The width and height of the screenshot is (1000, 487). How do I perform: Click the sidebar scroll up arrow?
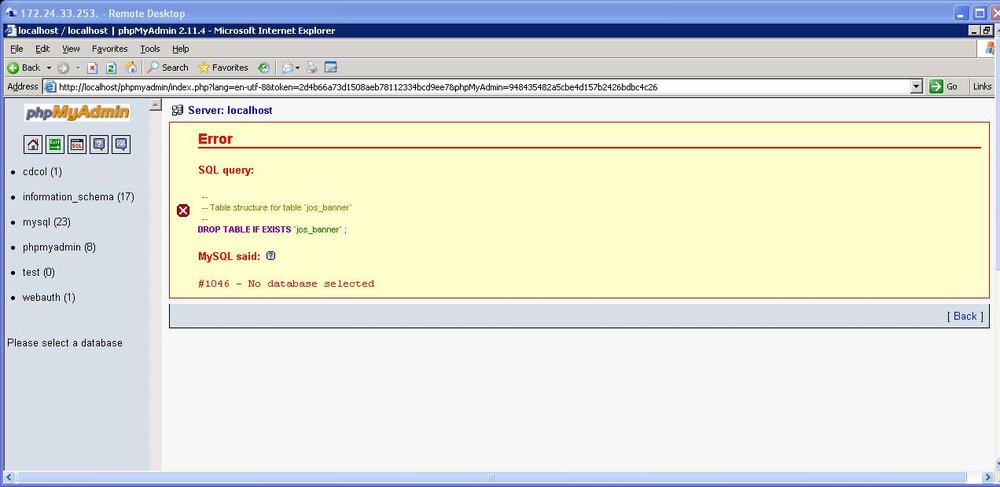(155, 105)
